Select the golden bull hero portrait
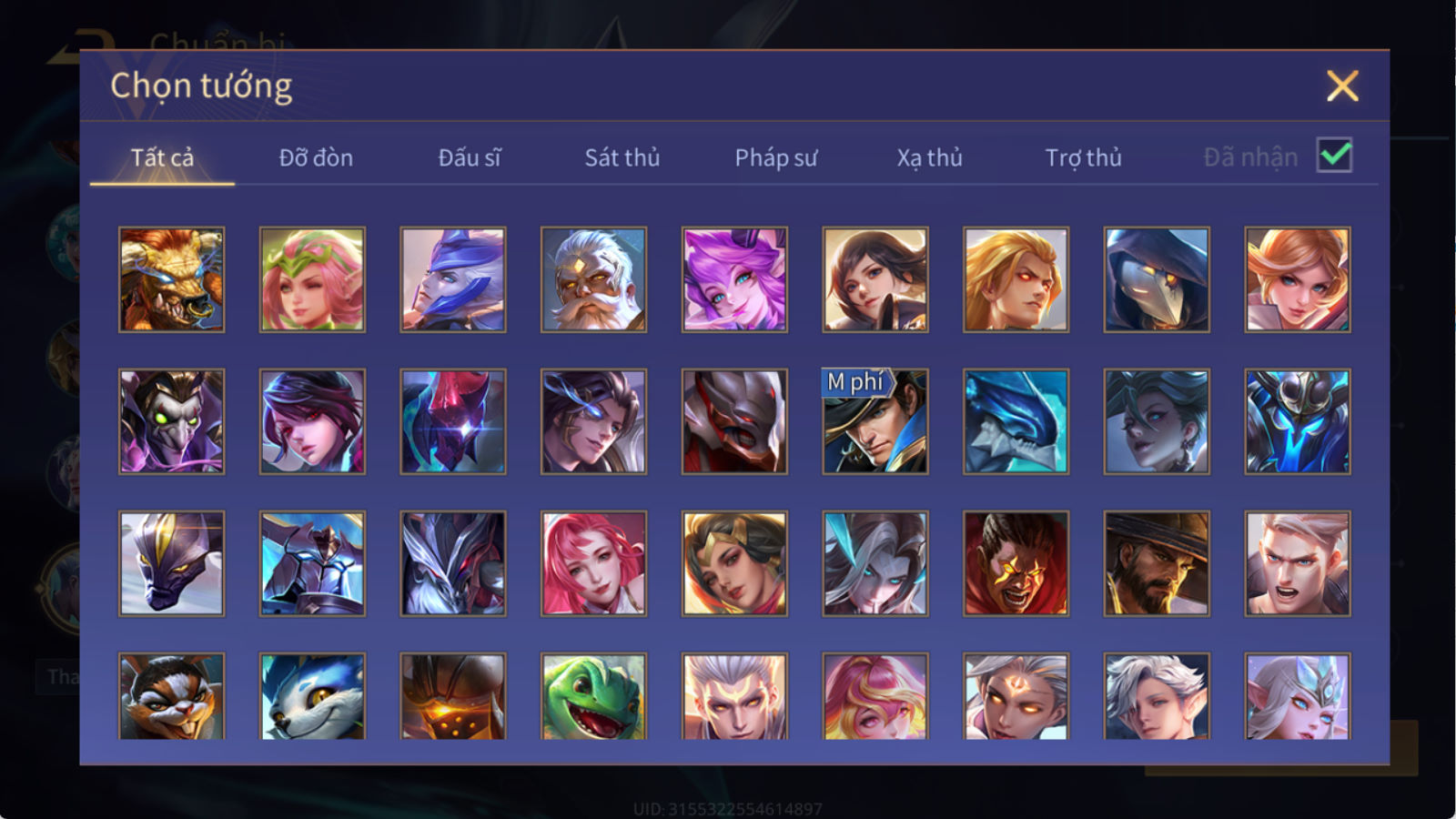 [x=171, y=279]
